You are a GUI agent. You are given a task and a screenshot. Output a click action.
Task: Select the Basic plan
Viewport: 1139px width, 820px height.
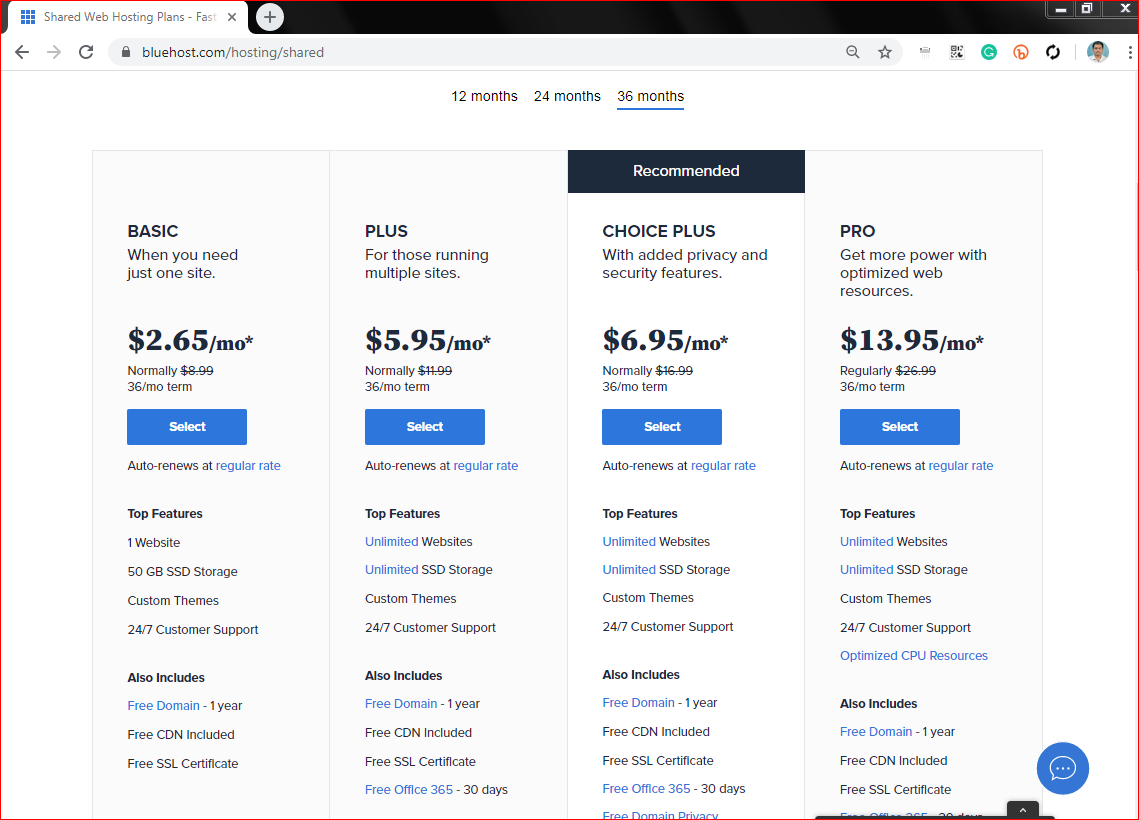pyautogui.click(x=187, y=426)
